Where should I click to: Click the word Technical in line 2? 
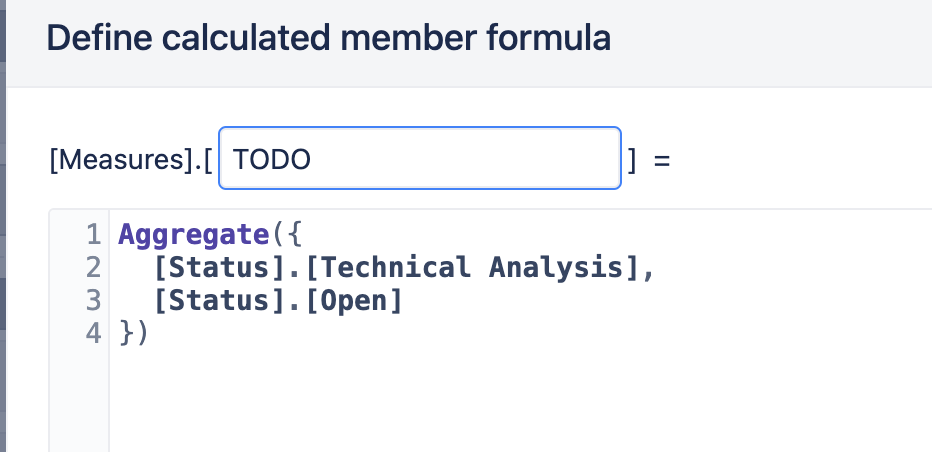395,268
